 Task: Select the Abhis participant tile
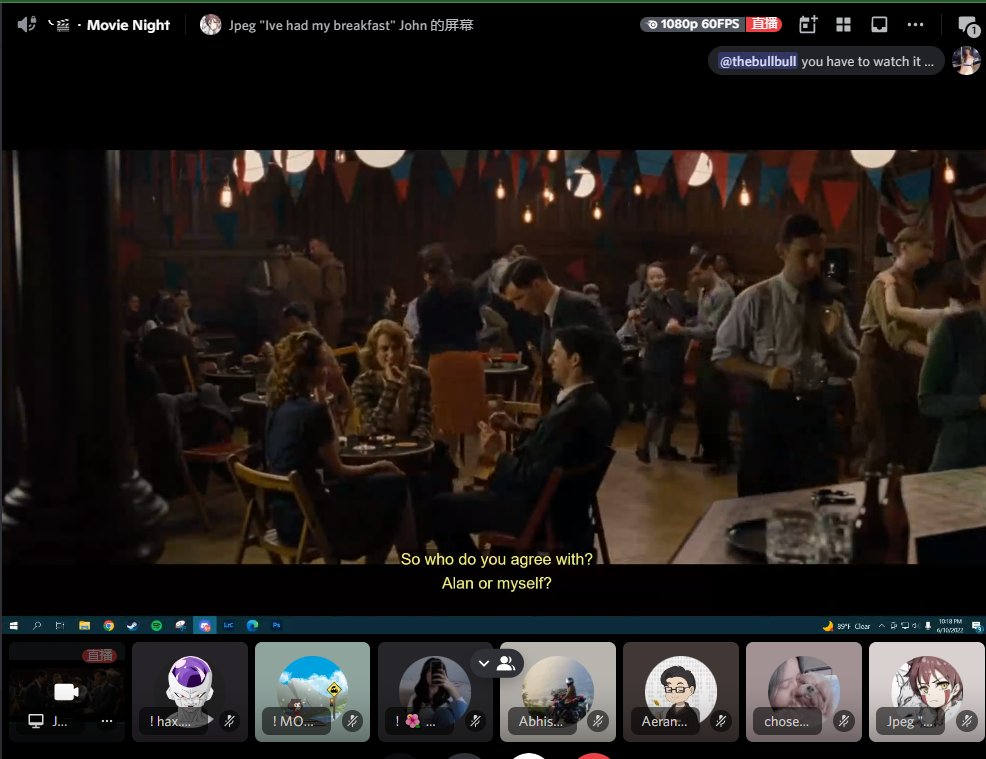point(558,692)
